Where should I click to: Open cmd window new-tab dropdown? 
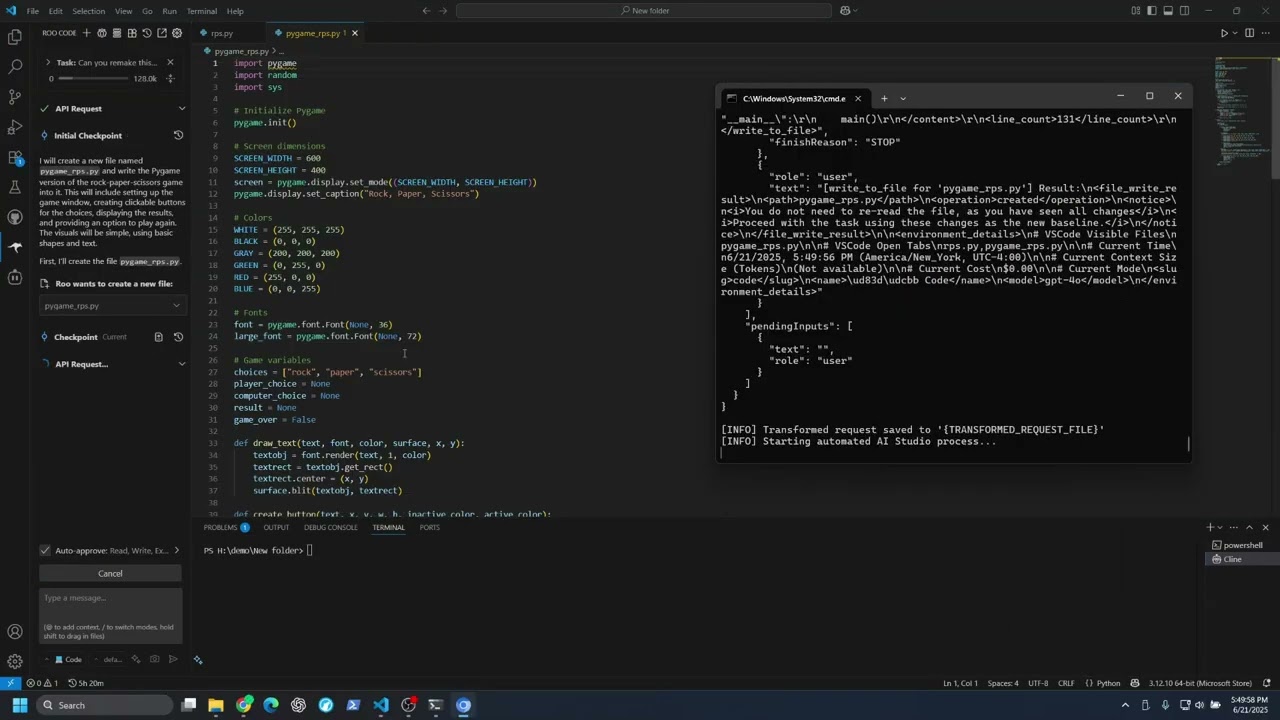[x=902, y=98]
